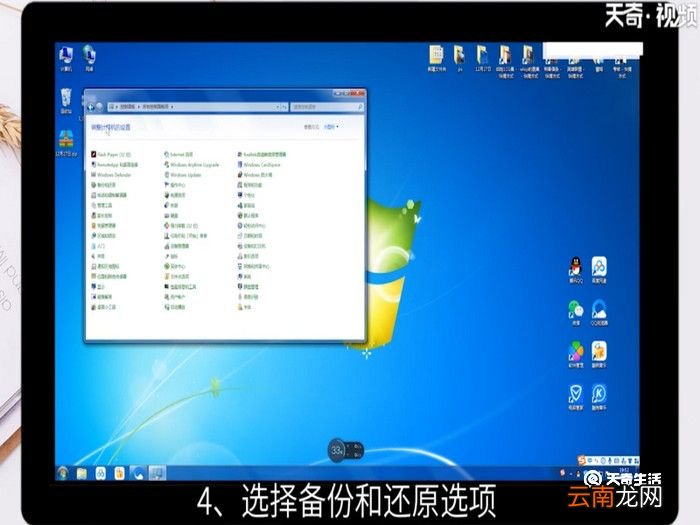Click the Control Panel address bar
Viewport: 700px width, 525px height.
198,107
